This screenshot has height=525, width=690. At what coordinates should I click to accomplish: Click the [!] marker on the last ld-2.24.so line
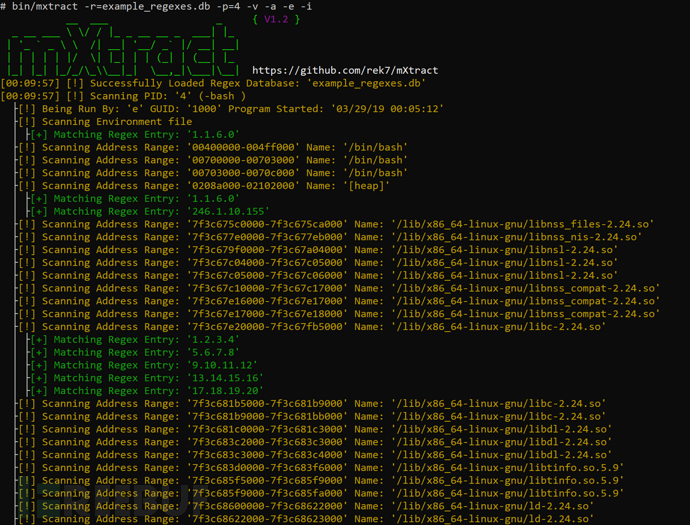tap(26, 519)
